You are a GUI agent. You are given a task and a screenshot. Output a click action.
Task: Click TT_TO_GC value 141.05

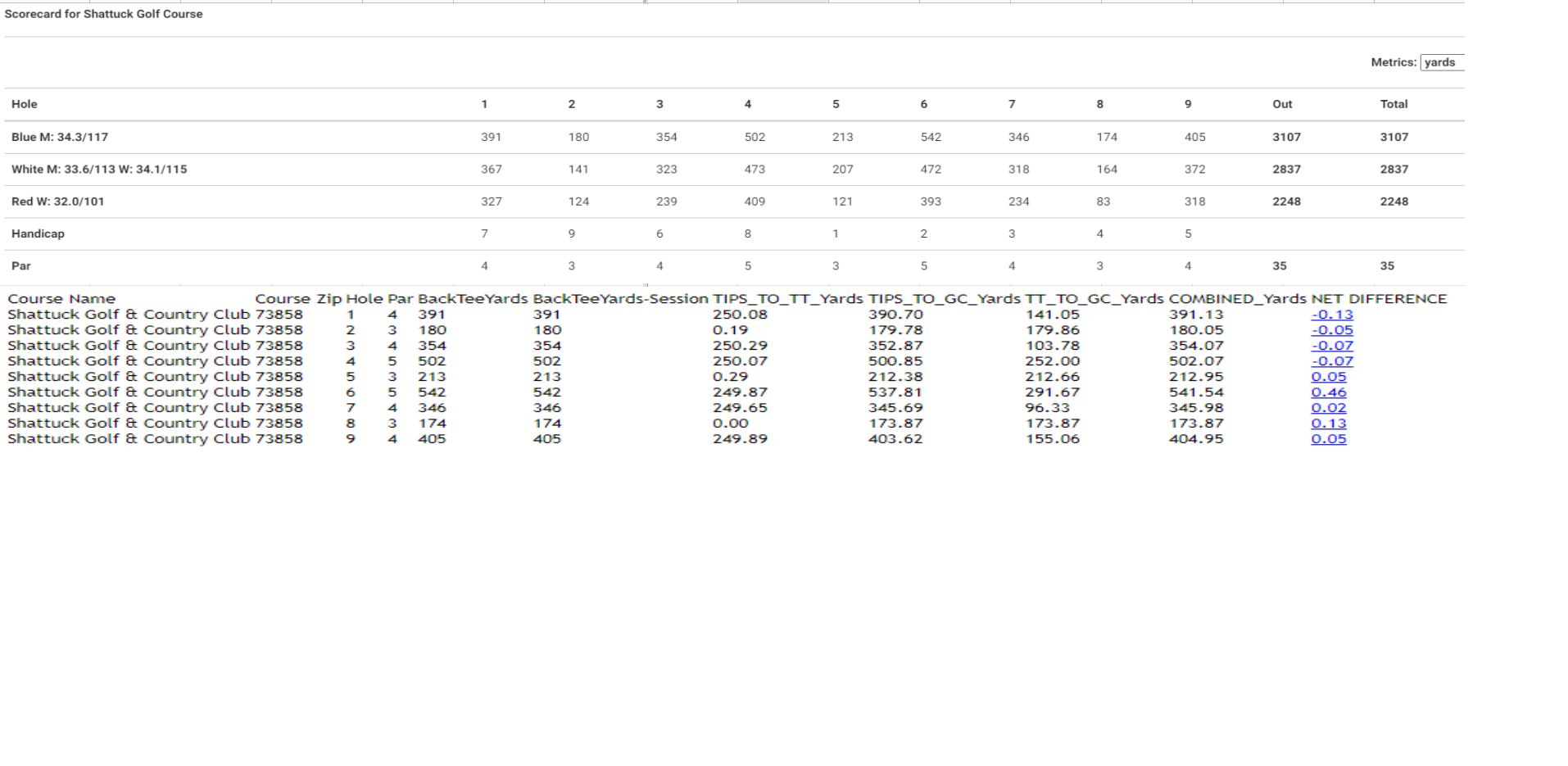(x=1053, y=315)
